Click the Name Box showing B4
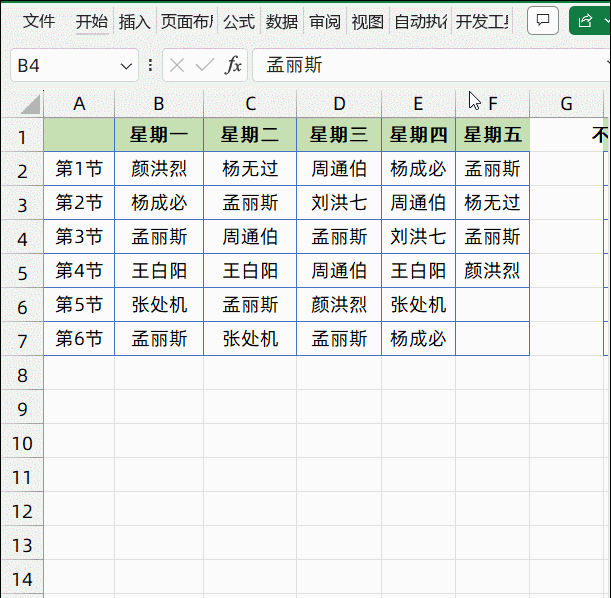Image resolution: width=611 pixels, height=598 pixels. click(x=65, y=66)
